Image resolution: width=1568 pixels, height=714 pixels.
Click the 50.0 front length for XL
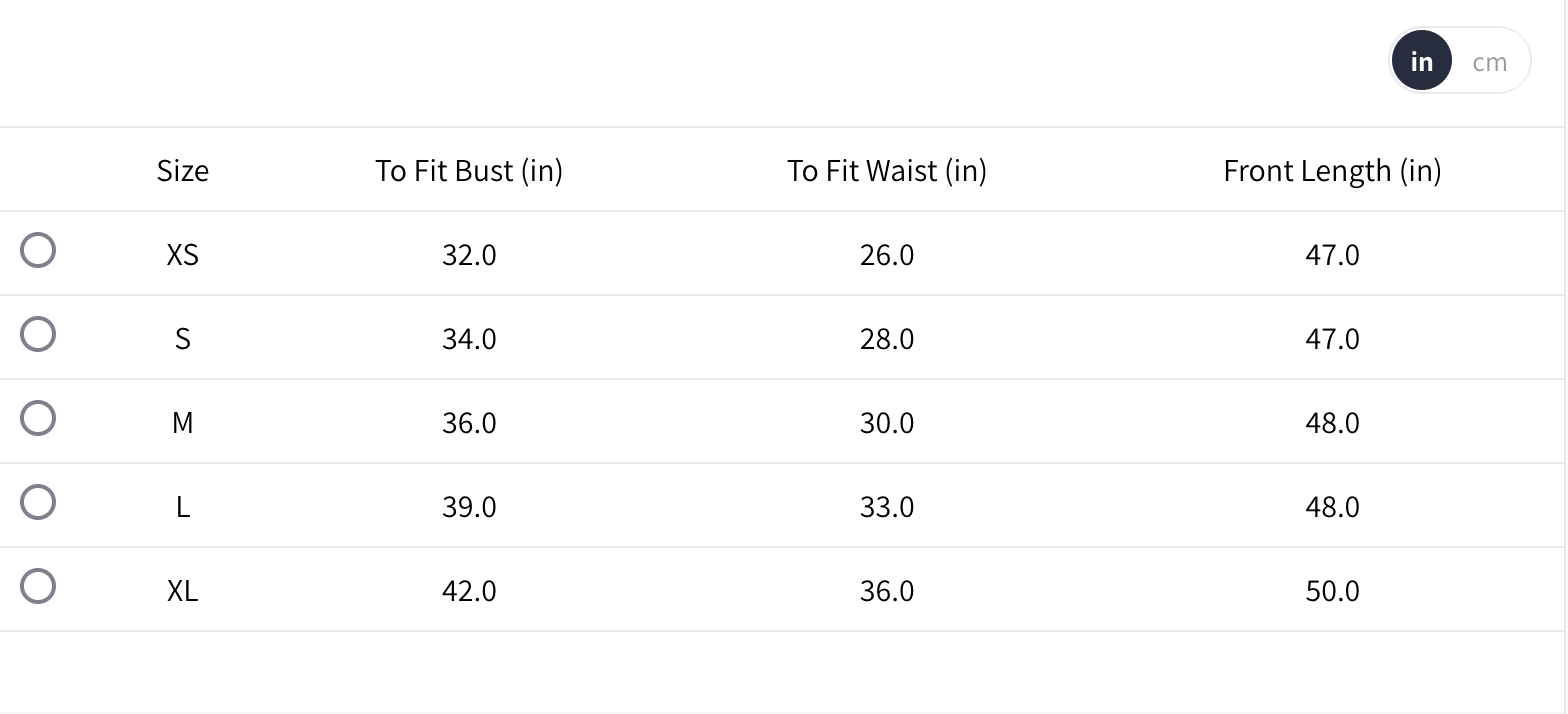(1332, 591)
